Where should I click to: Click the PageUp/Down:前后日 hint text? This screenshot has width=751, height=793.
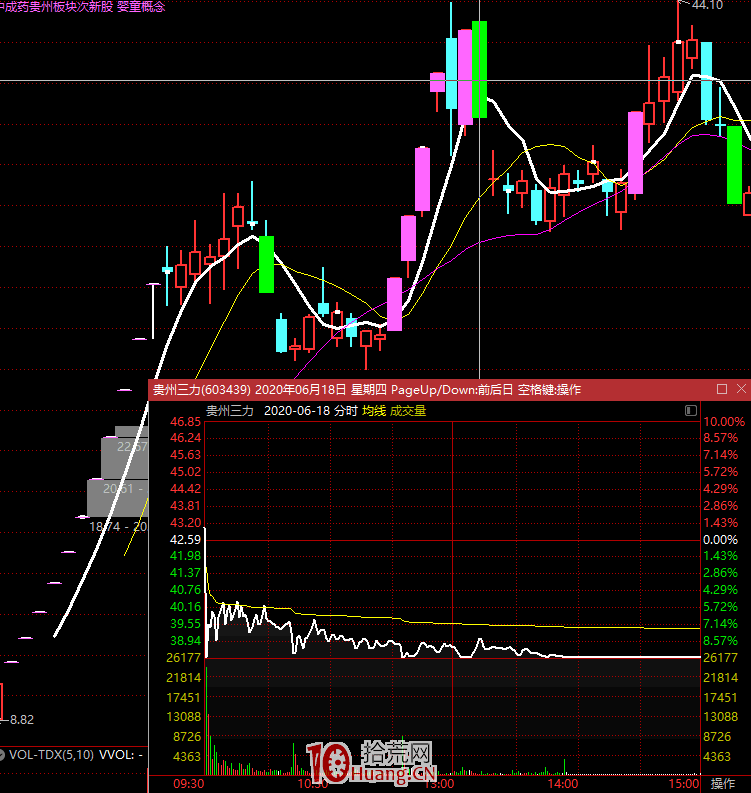(452, 389)
